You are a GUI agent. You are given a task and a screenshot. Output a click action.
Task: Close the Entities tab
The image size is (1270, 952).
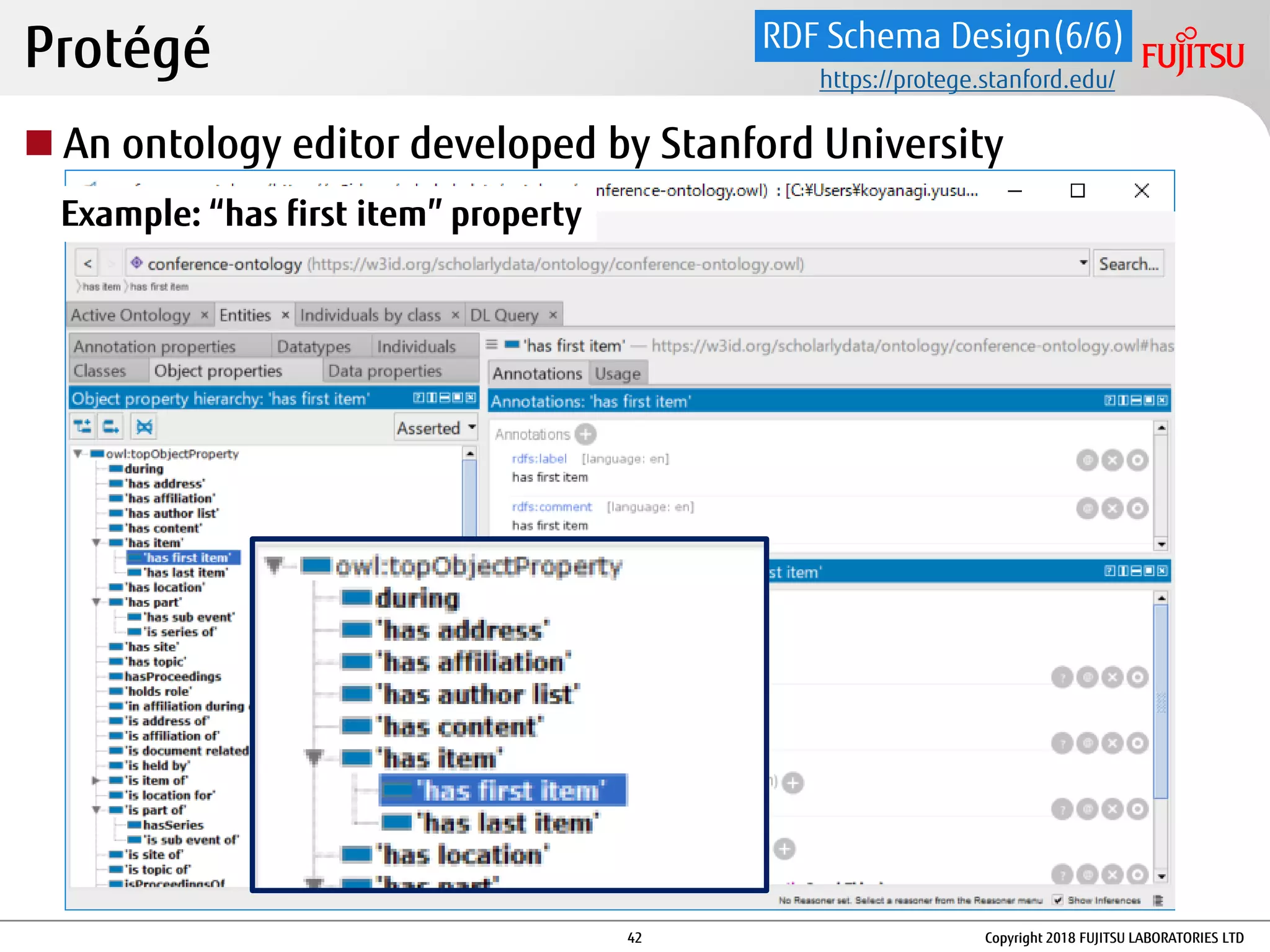pyautogui.click(x=285, y=315)
